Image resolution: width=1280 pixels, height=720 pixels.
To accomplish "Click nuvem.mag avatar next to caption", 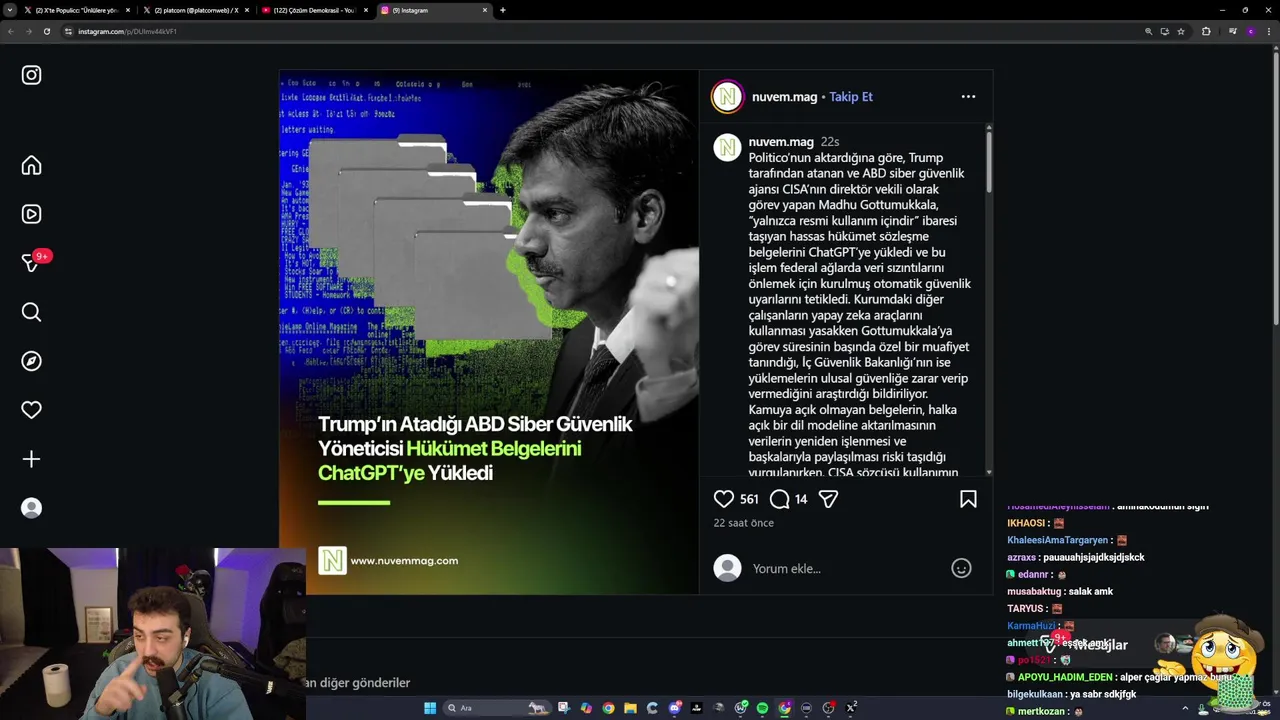I will pyautogui.click(x=727, y=148).
